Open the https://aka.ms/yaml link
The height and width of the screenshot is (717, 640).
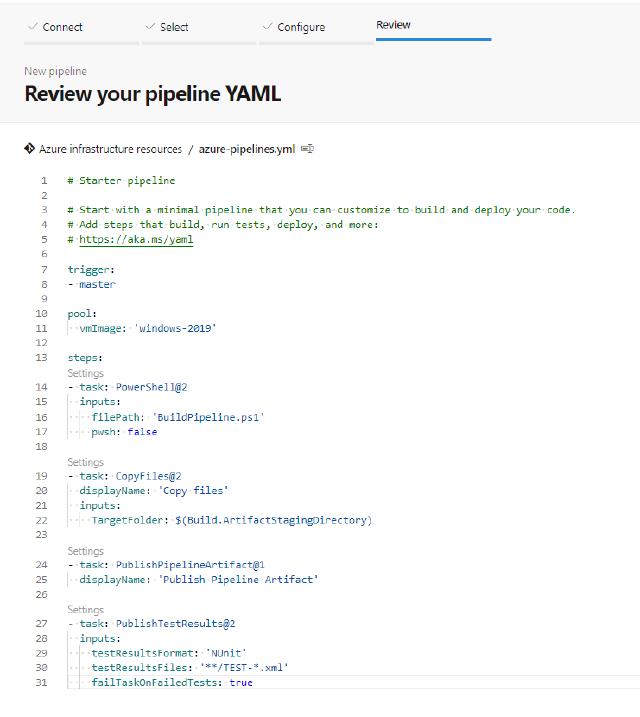coord(136,240)
